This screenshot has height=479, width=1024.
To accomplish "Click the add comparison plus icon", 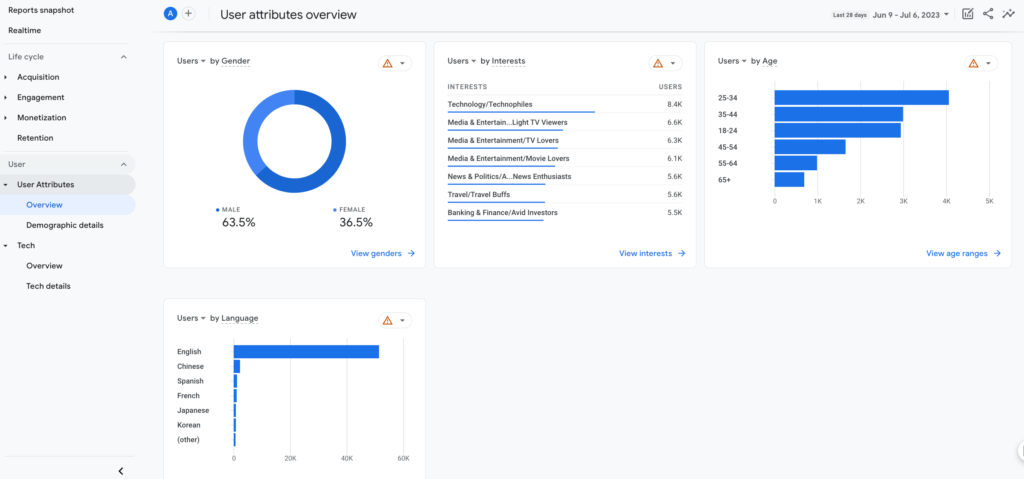I will click(x=189, y=14).
